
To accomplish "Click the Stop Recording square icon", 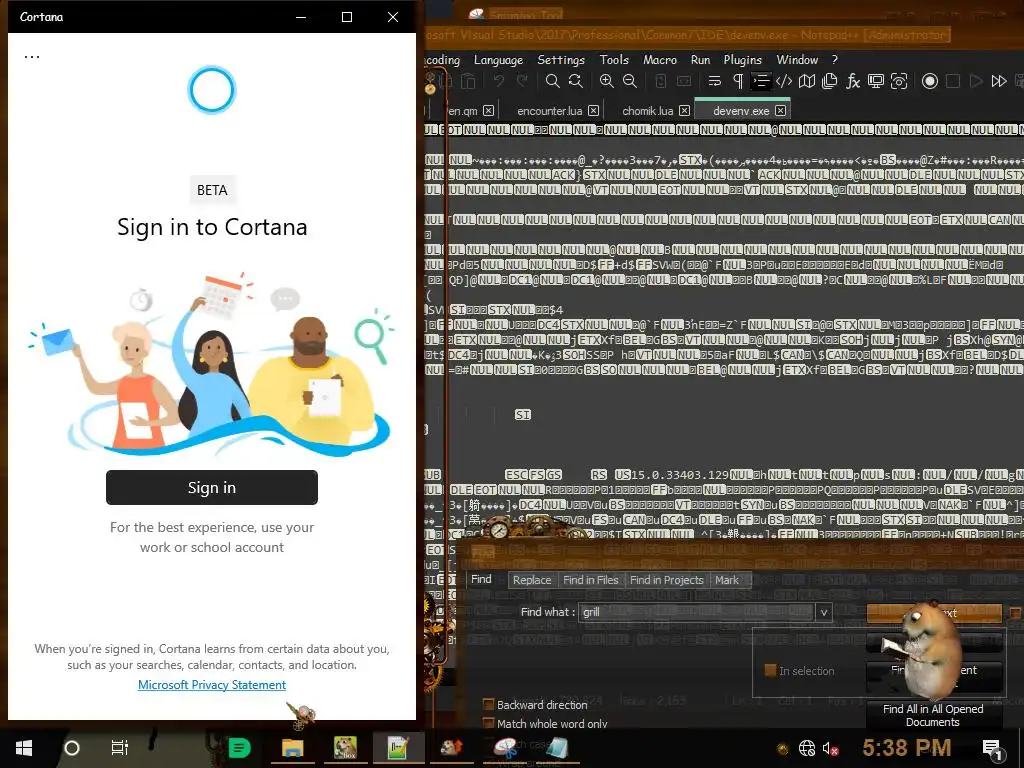I will click(953, 81).
